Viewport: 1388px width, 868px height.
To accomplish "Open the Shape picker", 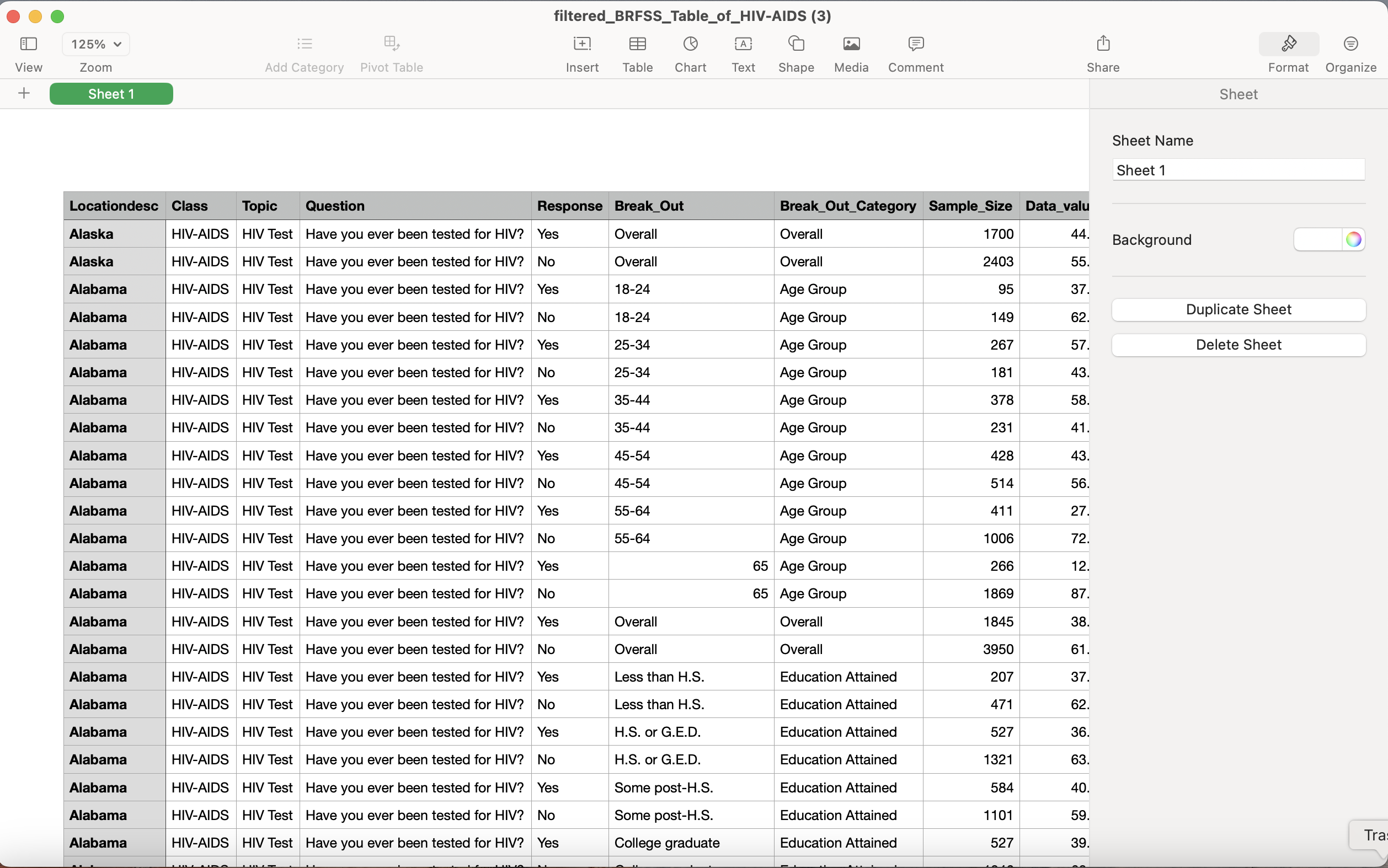I will pos(796,44).
